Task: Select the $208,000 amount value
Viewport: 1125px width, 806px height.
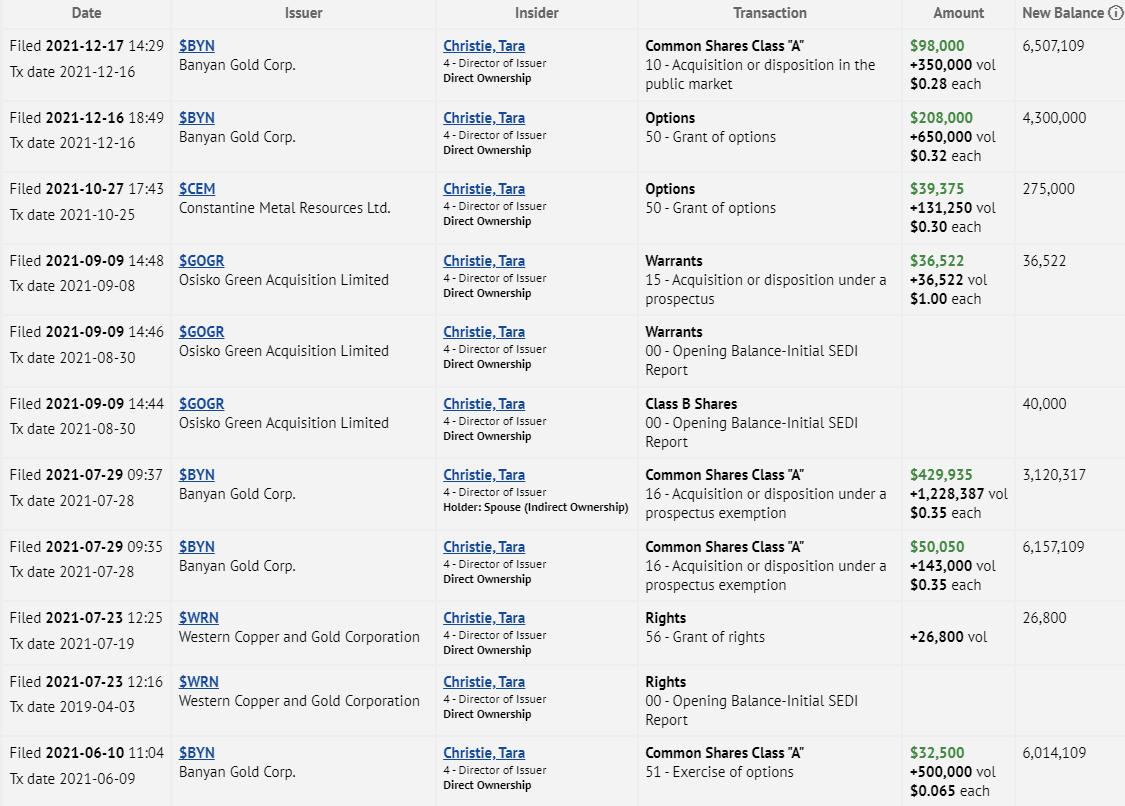Action: [x=941, y=118]
